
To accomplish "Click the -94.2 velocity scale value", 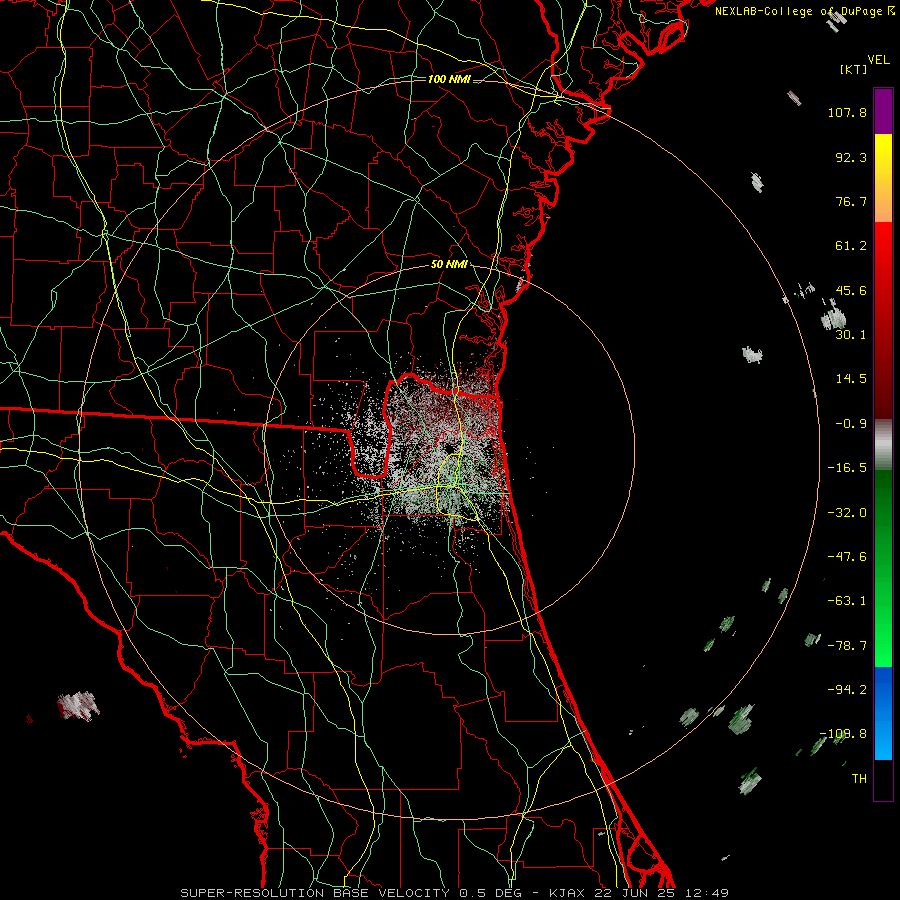I will [847, 690].
